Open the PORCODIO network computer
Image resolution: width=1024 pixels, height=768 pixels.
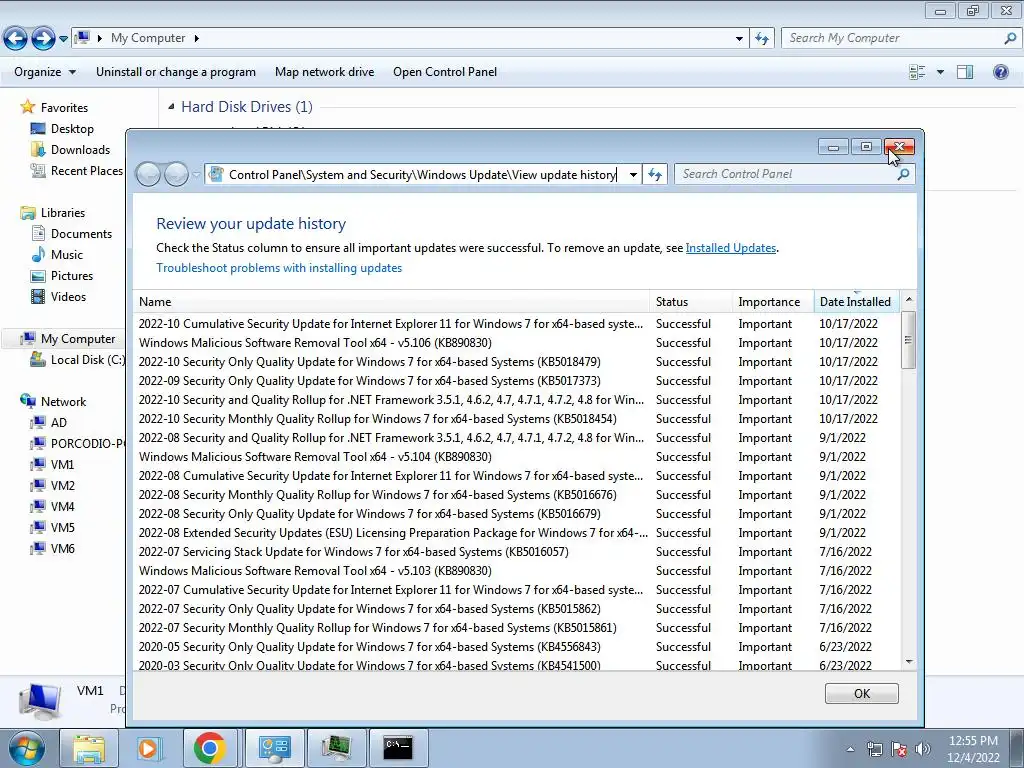tap(88, 443)
